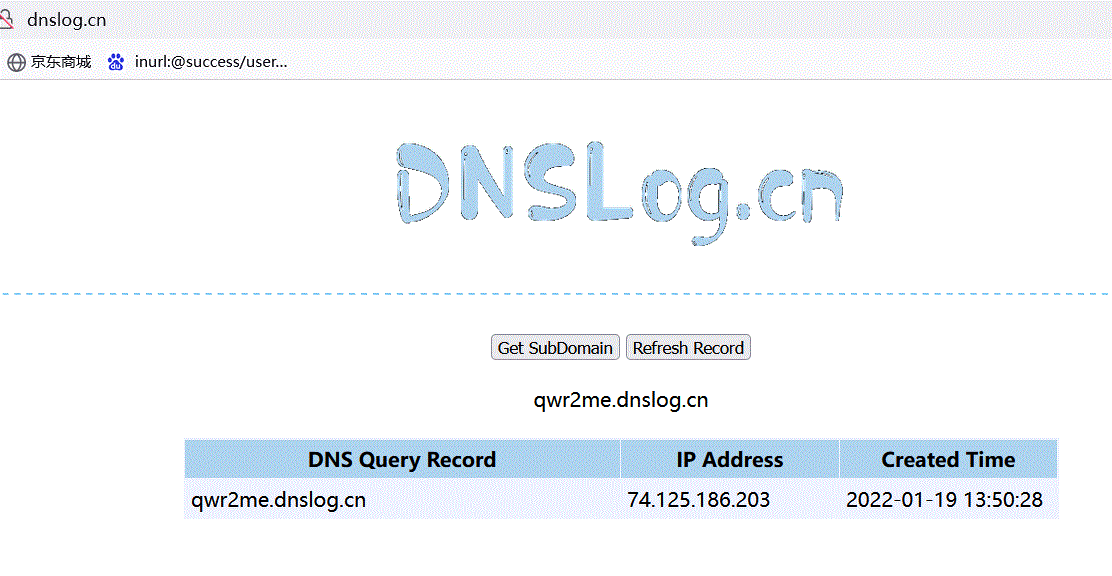
Task: Click the IP Address column header
Action: [x=730, y=460]
